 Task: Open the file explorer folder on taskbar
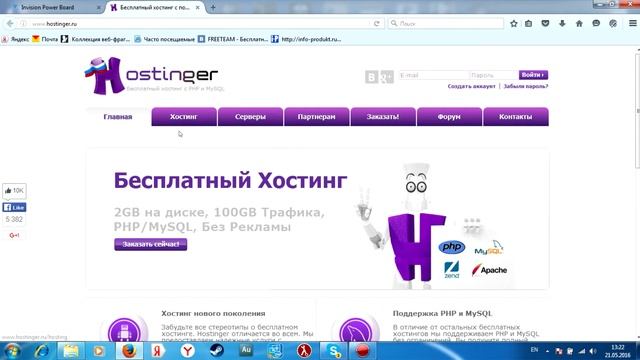(71, 351)
